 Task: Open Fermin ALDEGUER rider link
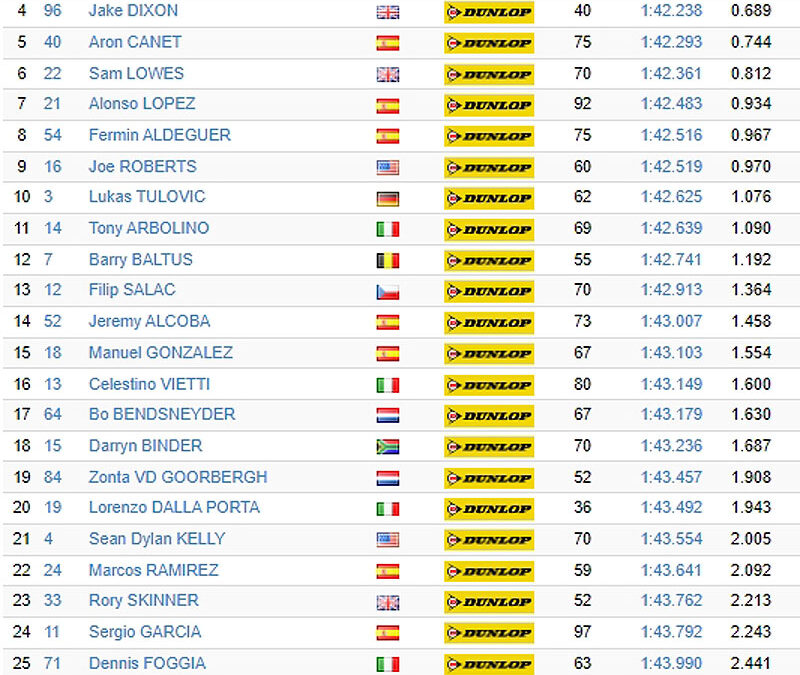(160, 135)
